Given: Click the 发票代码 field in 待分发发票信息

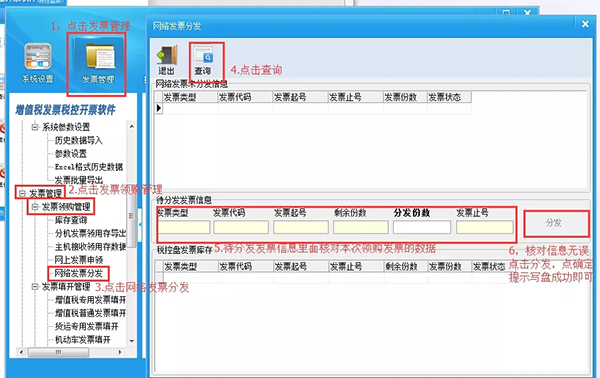Looking at the screenshot, I should pos(241,227).
